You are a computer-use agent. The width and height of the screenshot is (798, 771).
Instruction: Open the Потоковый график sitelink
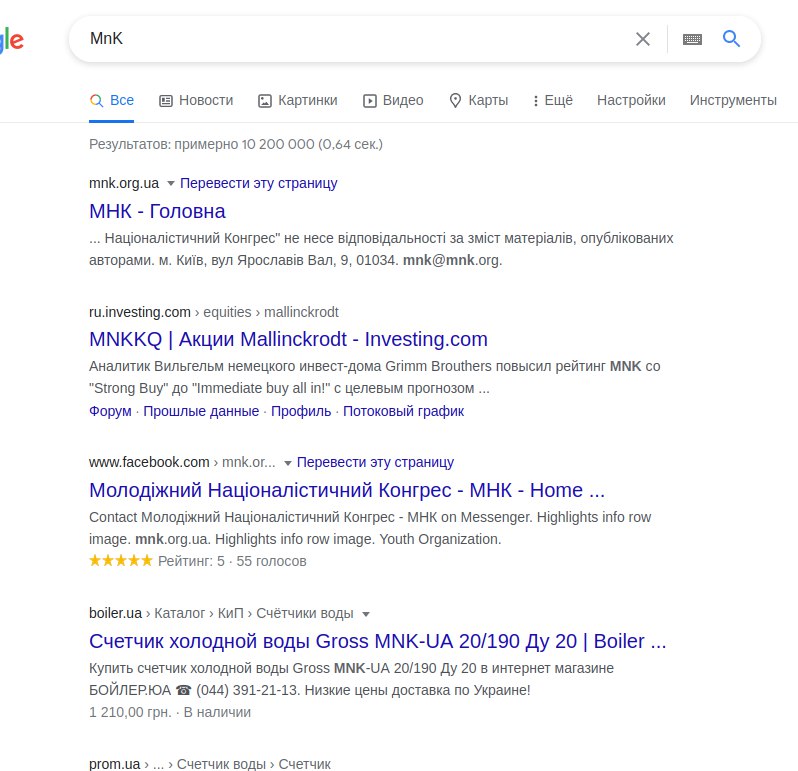click(403, 411)
